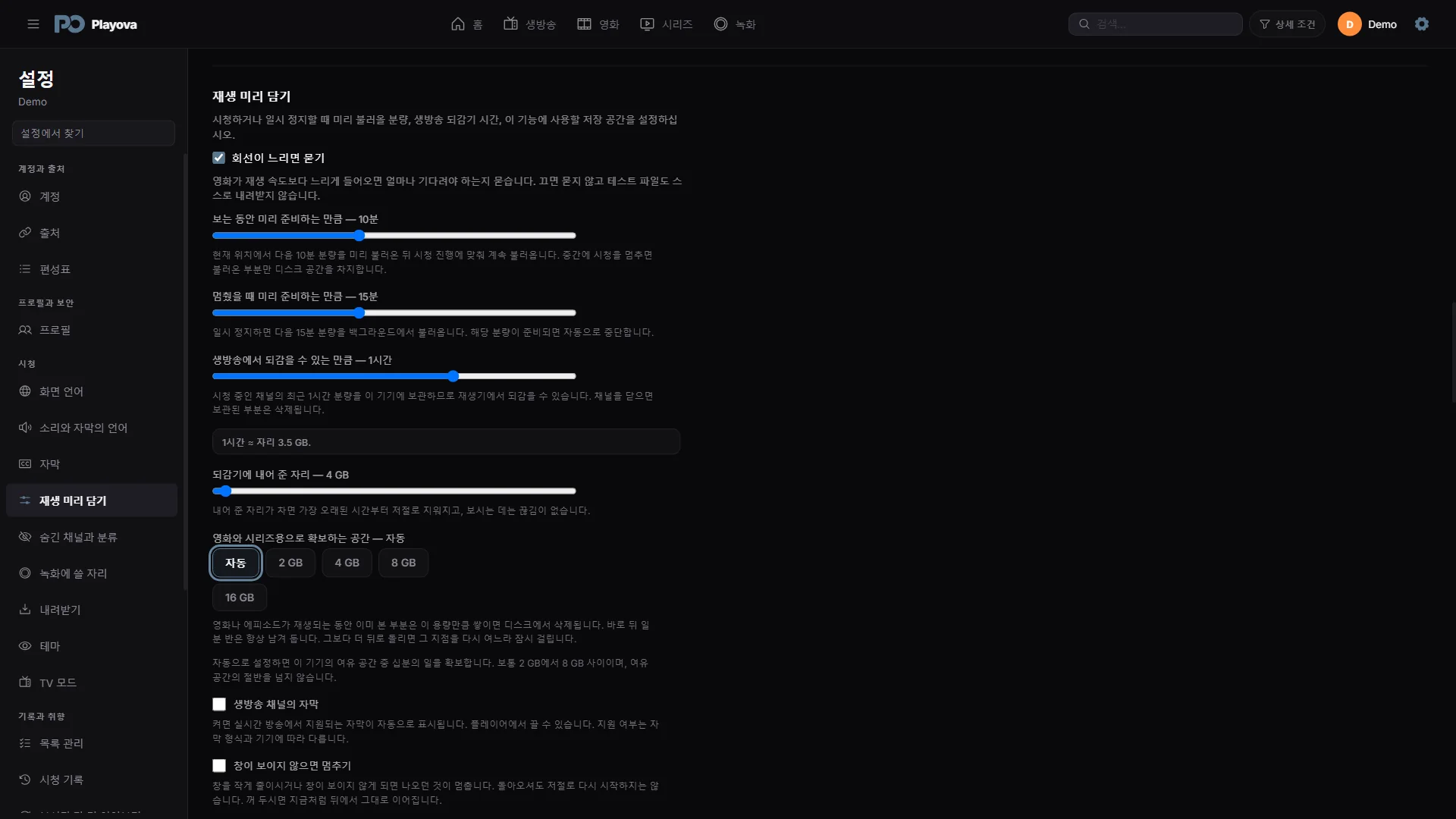Open 출처 sources link icon
Viewport: 1456px width, 819px height.
tap(25, 233)
